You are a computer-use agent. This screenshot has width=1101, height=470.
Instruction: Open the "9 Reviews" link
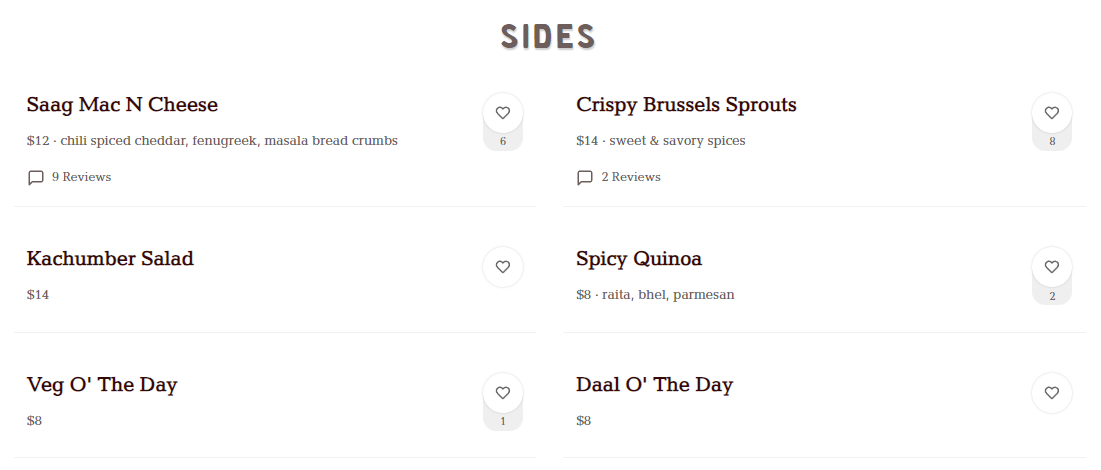click(x=81, y=177)
